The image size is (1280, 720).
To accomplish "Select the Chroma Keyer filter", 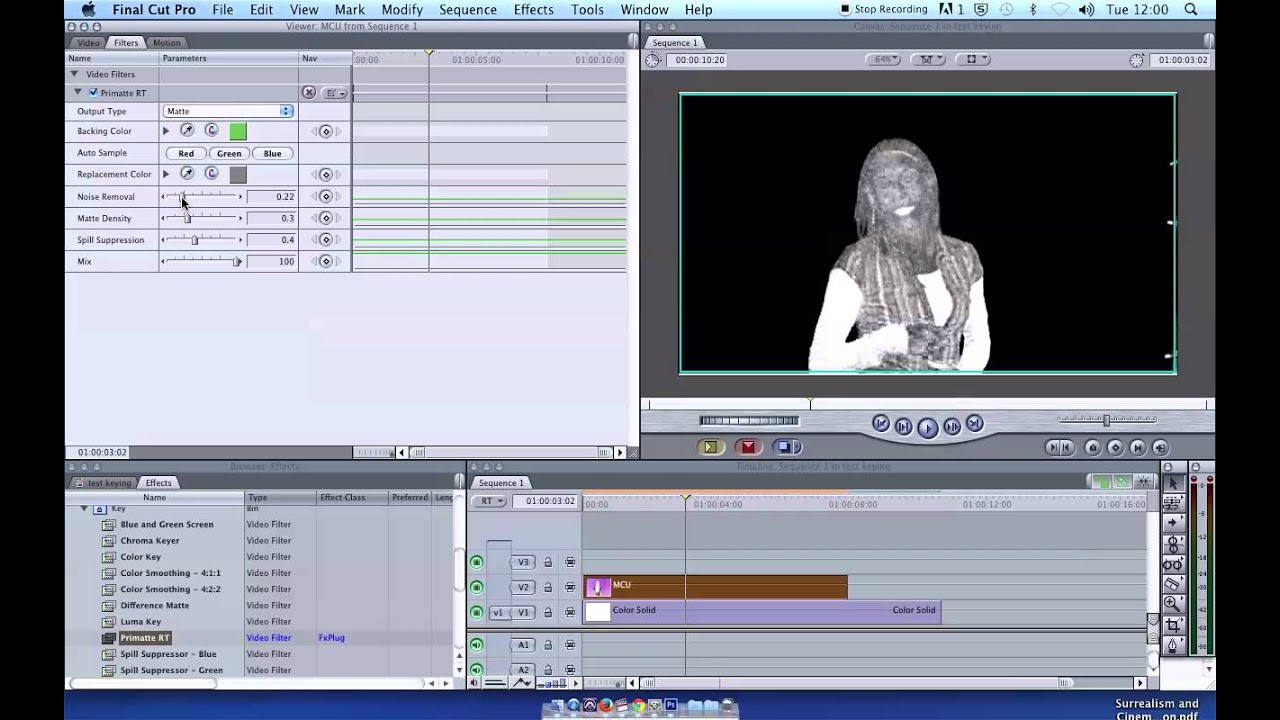I will 150,541.
